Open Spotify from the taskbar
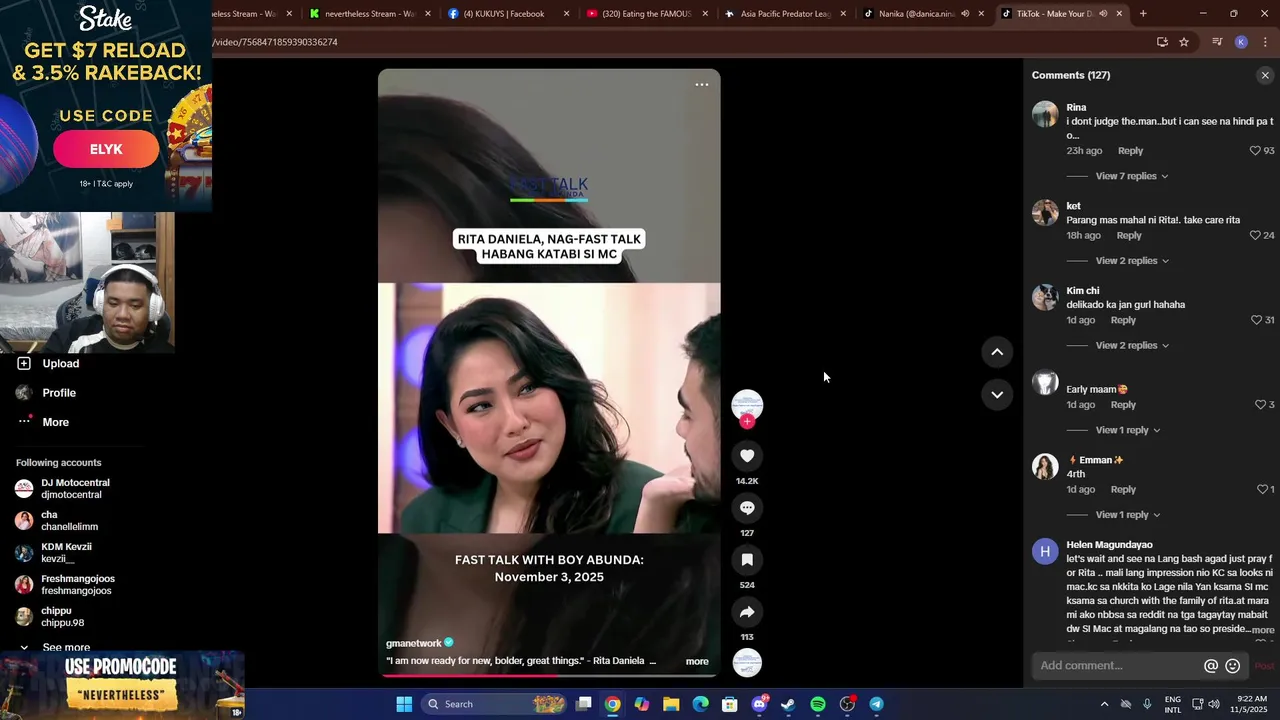The image size is (1280, 720). [x=818, y=704]
